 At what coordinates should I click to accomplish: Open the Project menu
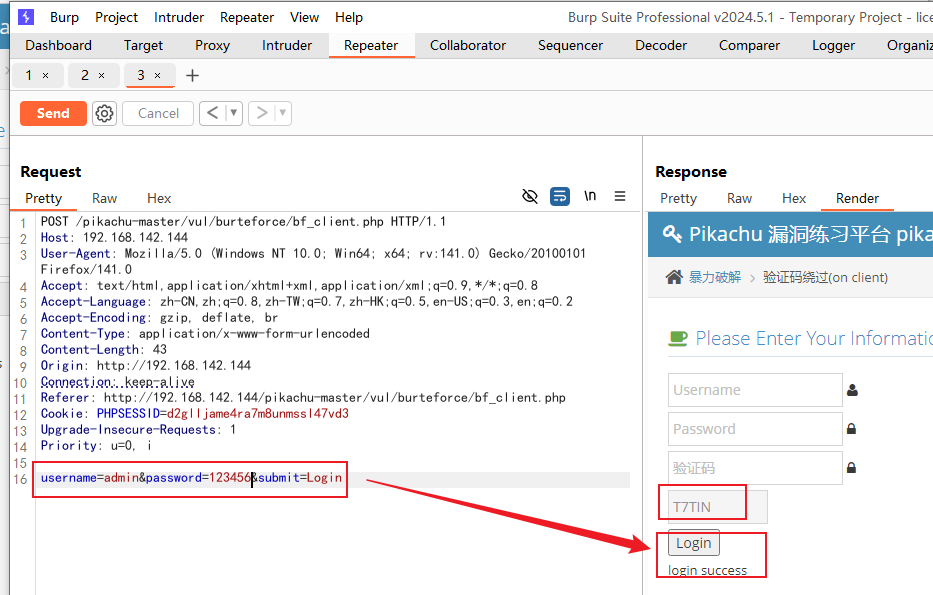pyautogui.click(x=117, y=17)
